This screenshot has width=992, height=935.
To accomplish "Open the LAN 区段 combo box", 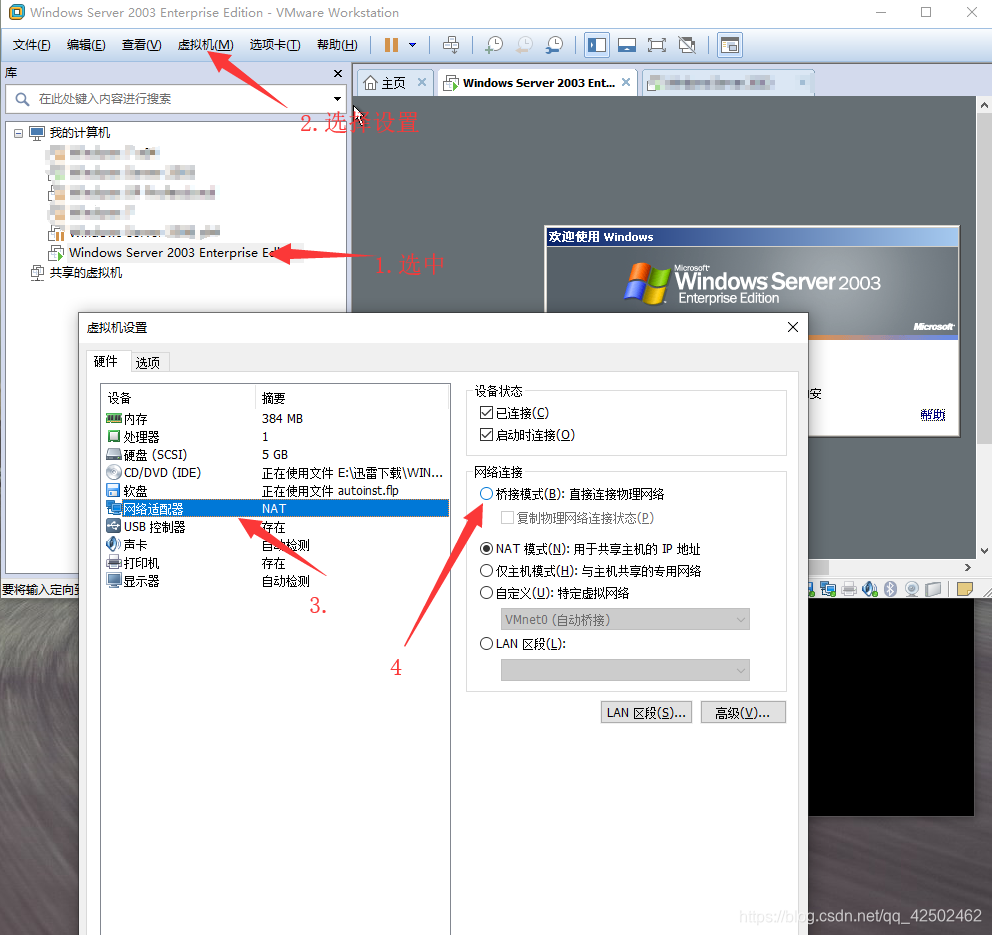I will click(x=625, y=670).
